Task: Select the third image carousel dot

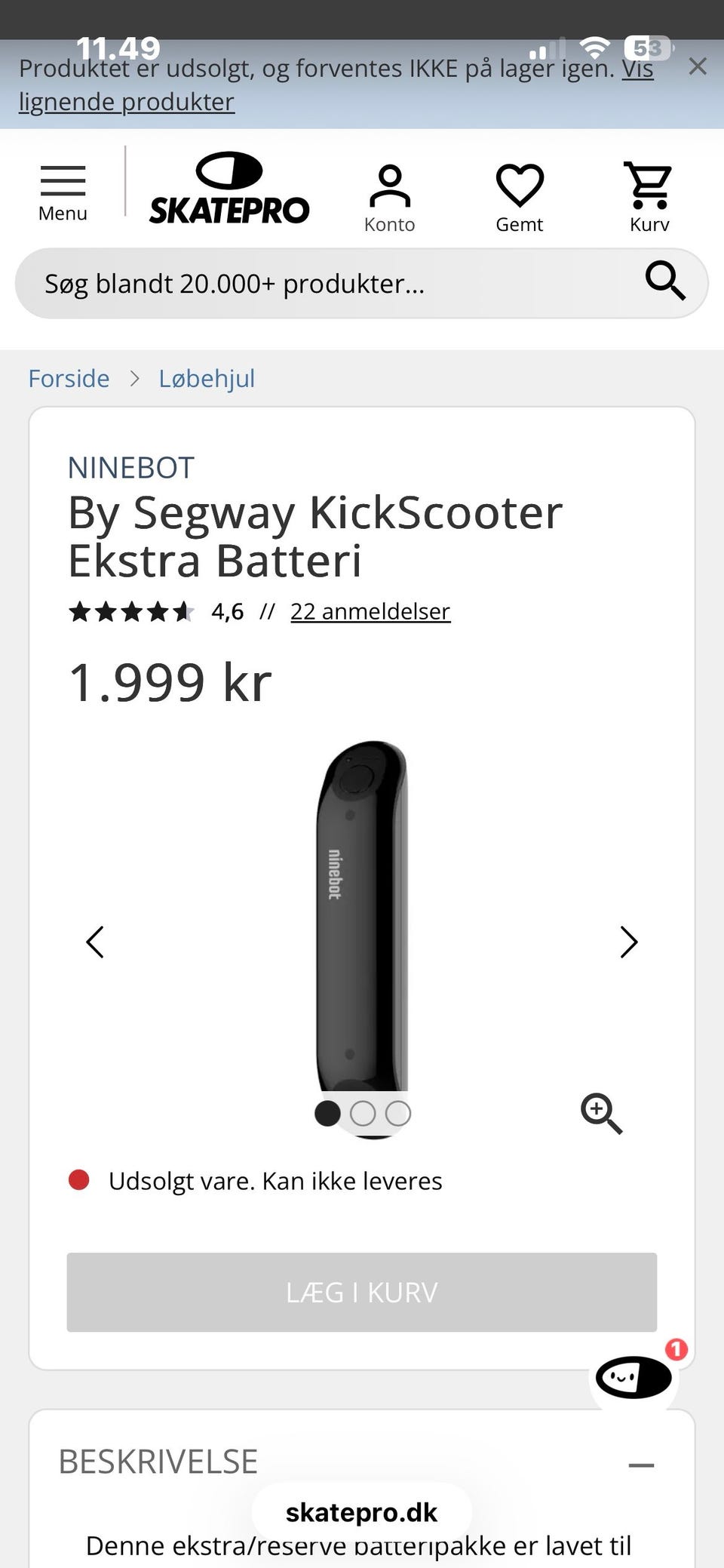Action: (x=398, y=1114)
